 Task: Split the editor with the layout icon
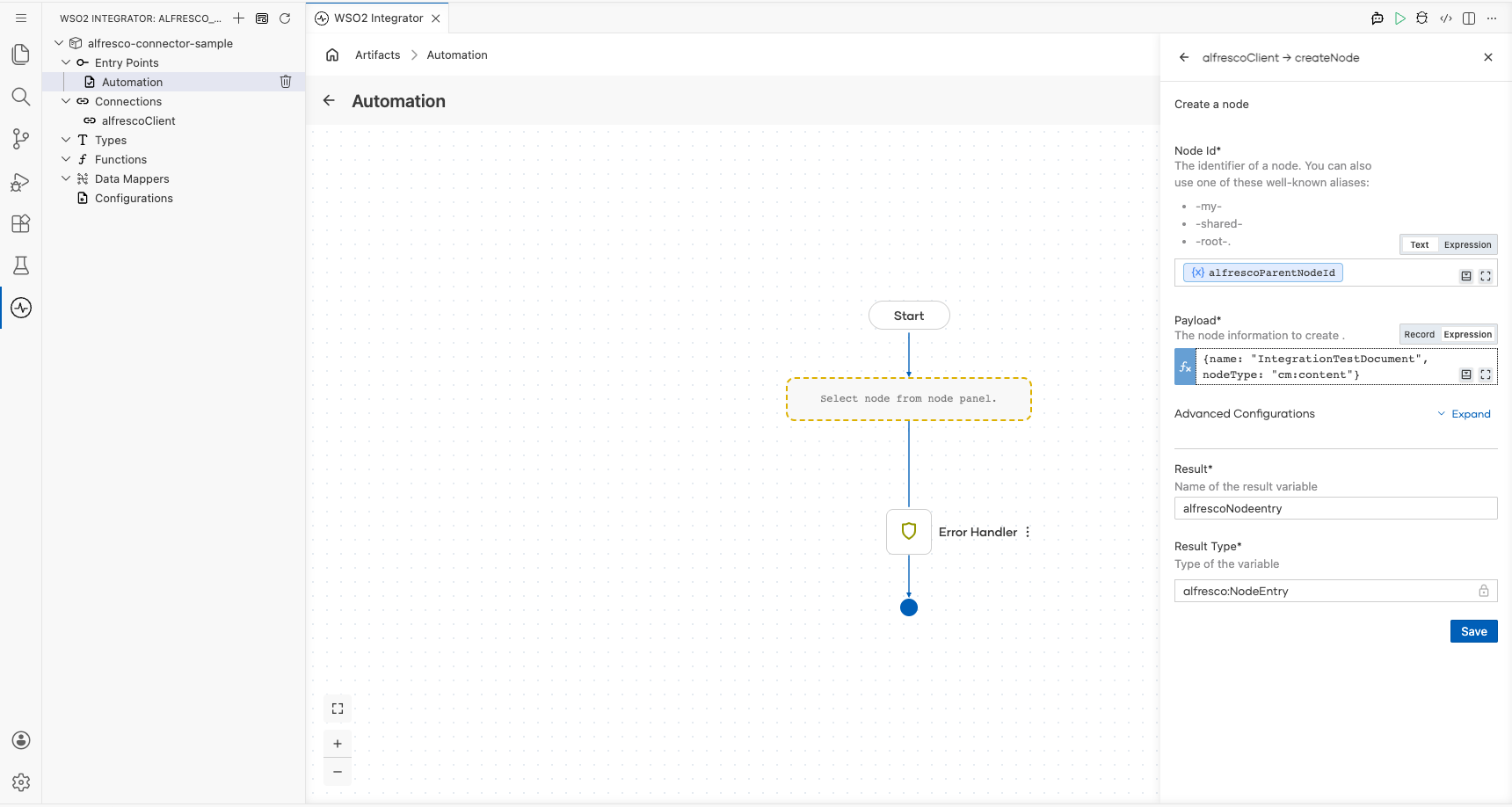(1469, 18)
